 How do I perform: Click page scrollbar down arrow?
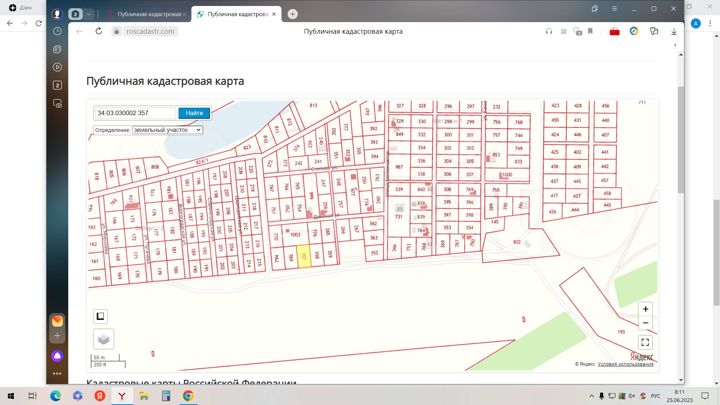[x=681, y=380]
